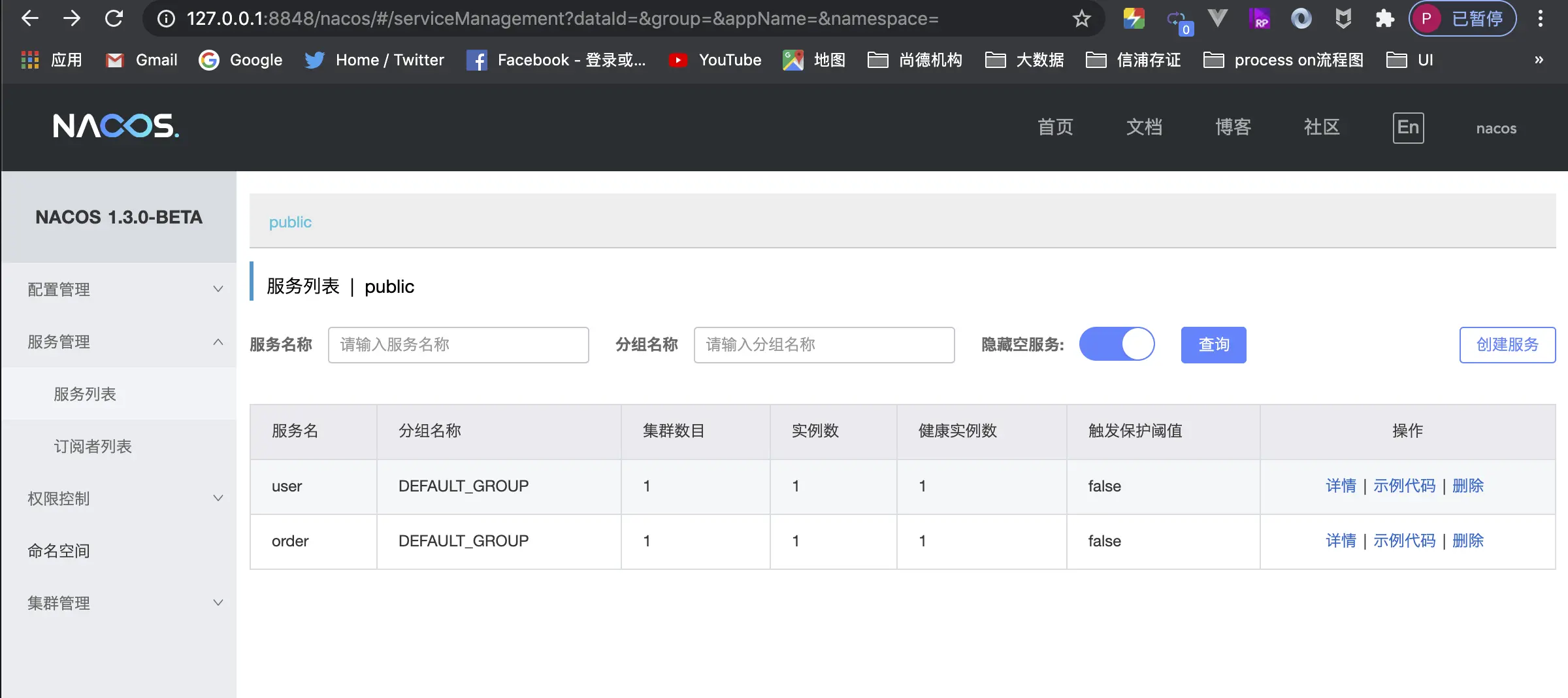Click the 创建服务 button
This screenshot has width=1568, height=698.
[x=1507, y=344]
